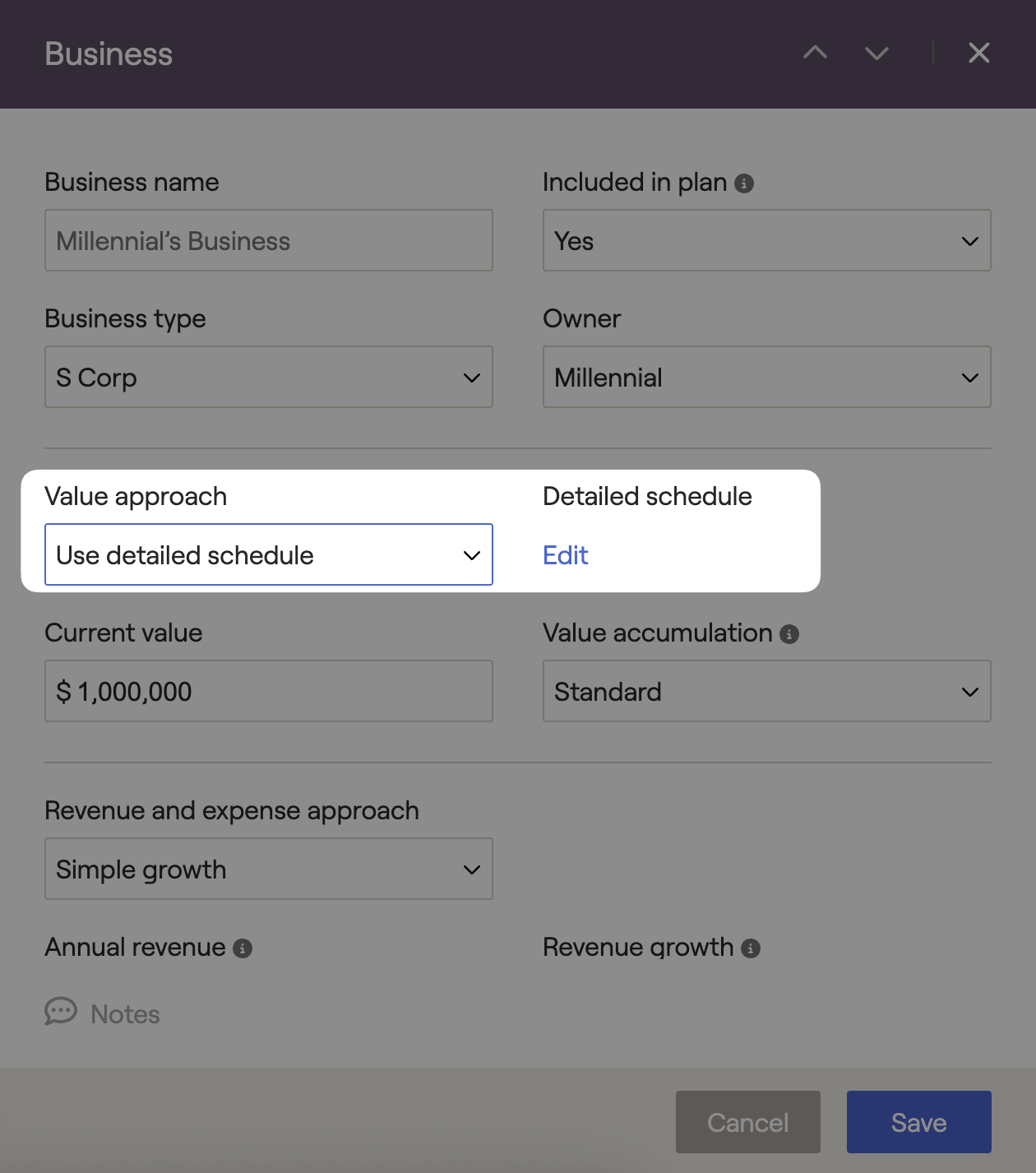Image resolution: width=1036 pixels, height=1173 pixels.
Task: Click info icon beside Value accumulation
Action: click(x=789, y=634)
